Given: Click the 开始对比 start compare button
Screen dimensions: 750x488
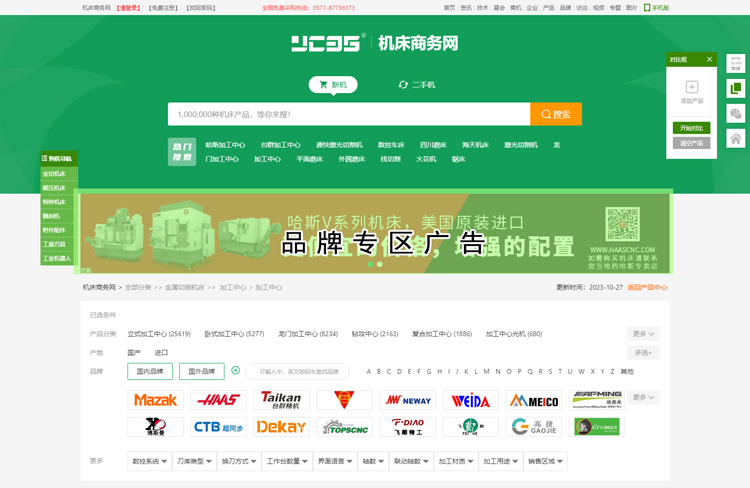Looking at the screenshot, I should (x=692, y=128).
